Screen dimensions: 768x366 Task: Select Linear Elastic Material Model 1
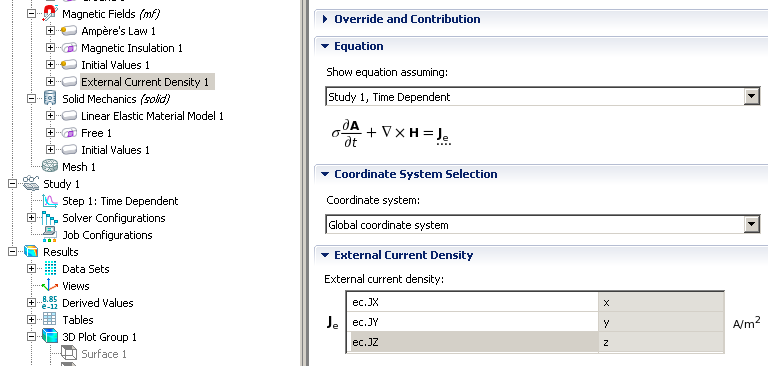(152, 116)
